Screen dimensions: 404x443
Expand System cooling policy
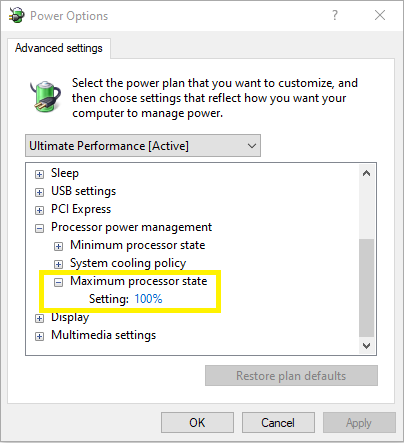tap(58, 264)
